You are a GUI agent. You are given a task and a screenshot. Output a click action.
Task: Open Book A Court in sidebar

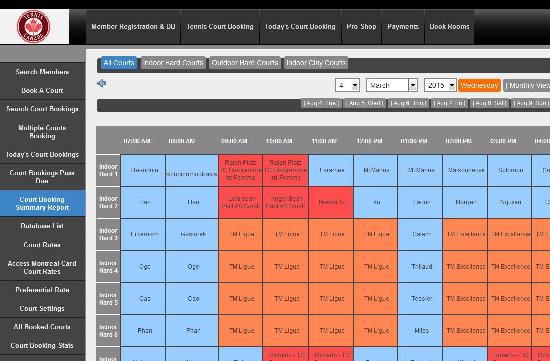42,91
